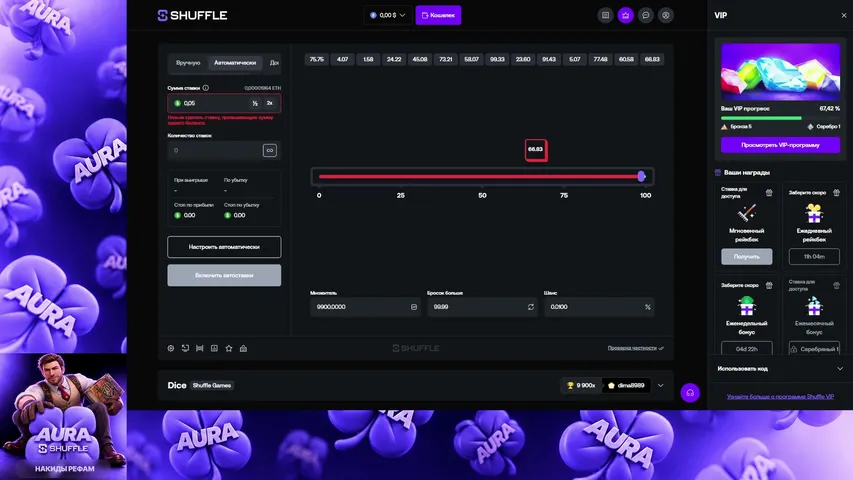This screenshot has height=480, width=853.
Task: Click gift icon on Мгновенный рейкбек card
Action: 769,192
